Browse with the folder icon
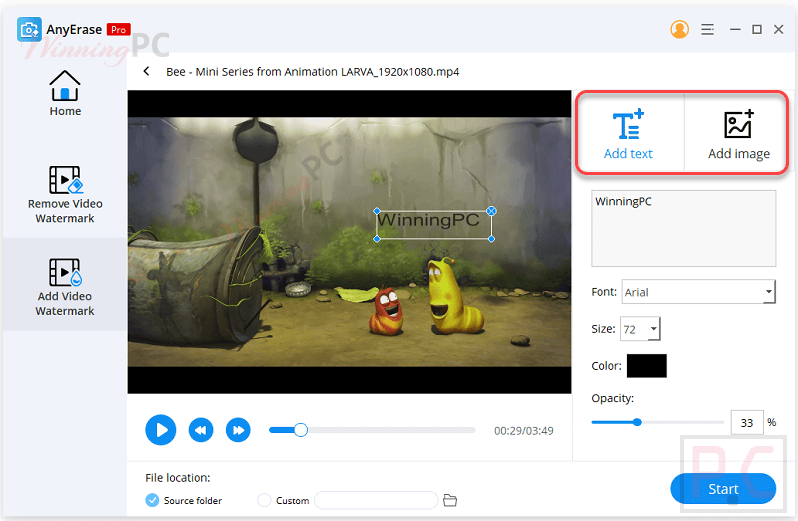This screenshot has height=521, width=798. point(449,500)
